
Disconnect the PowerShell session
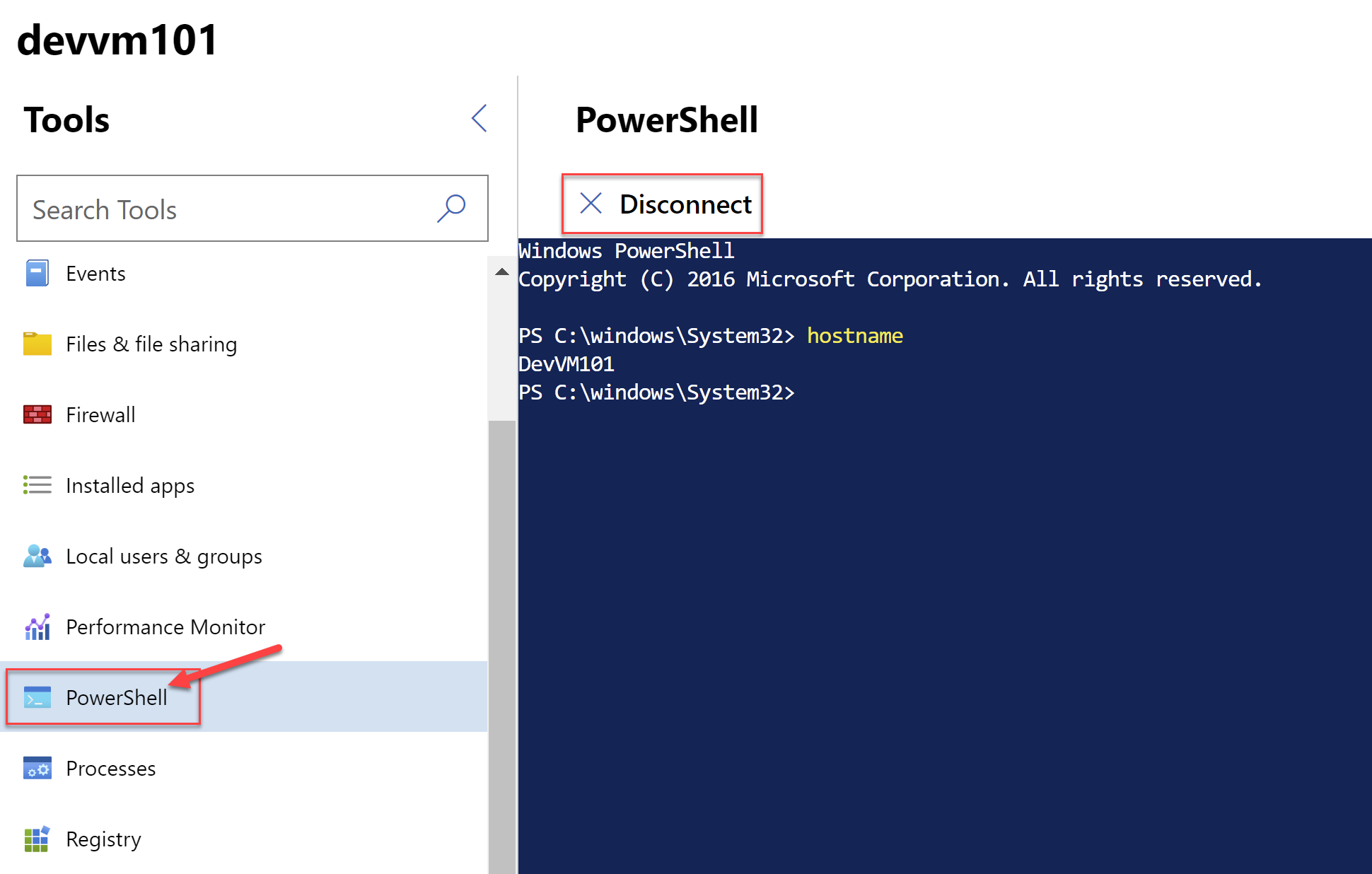pyautogui.click(x=663, y=204)
